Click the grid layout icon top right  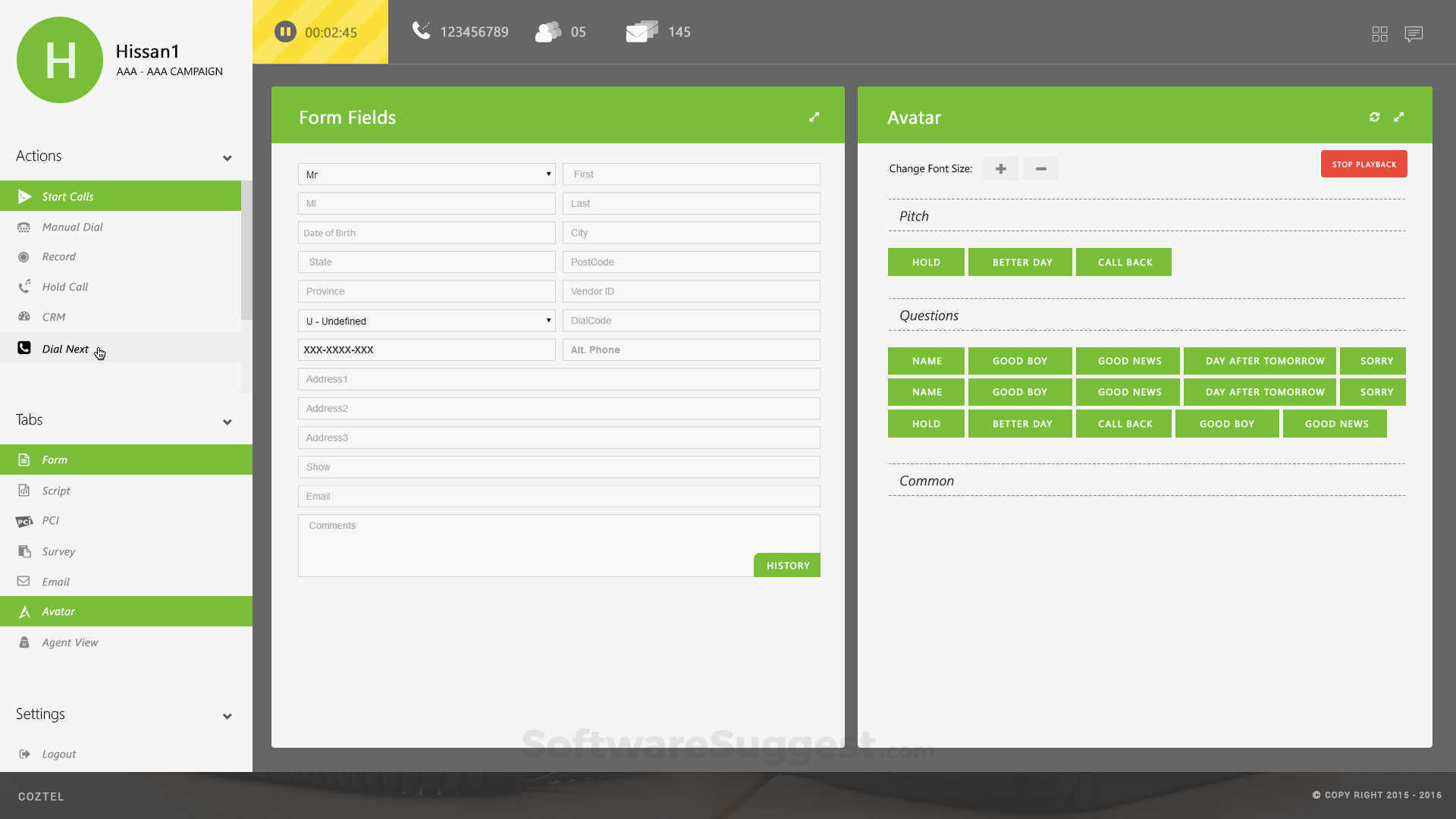pyautogui.click(x=1380, y=34)
